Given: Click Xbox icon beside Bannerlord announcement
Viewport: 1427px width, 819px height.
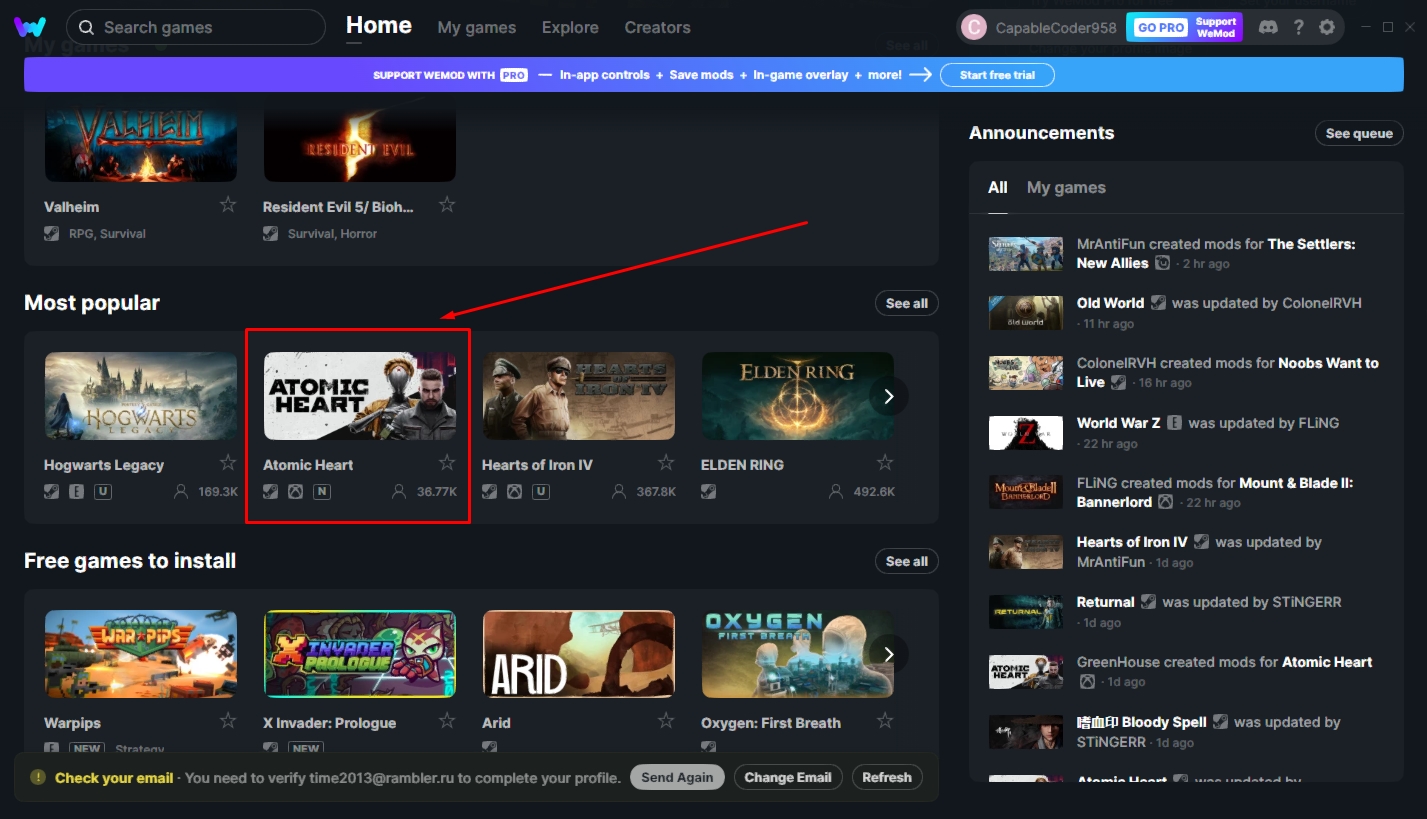Looking at the screenshot, I should click(x=1166, y=502).
